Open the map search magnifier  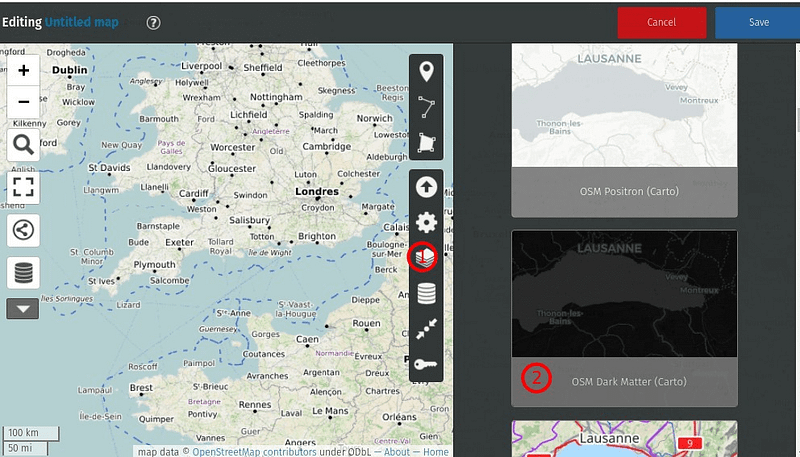pos(23,145)
